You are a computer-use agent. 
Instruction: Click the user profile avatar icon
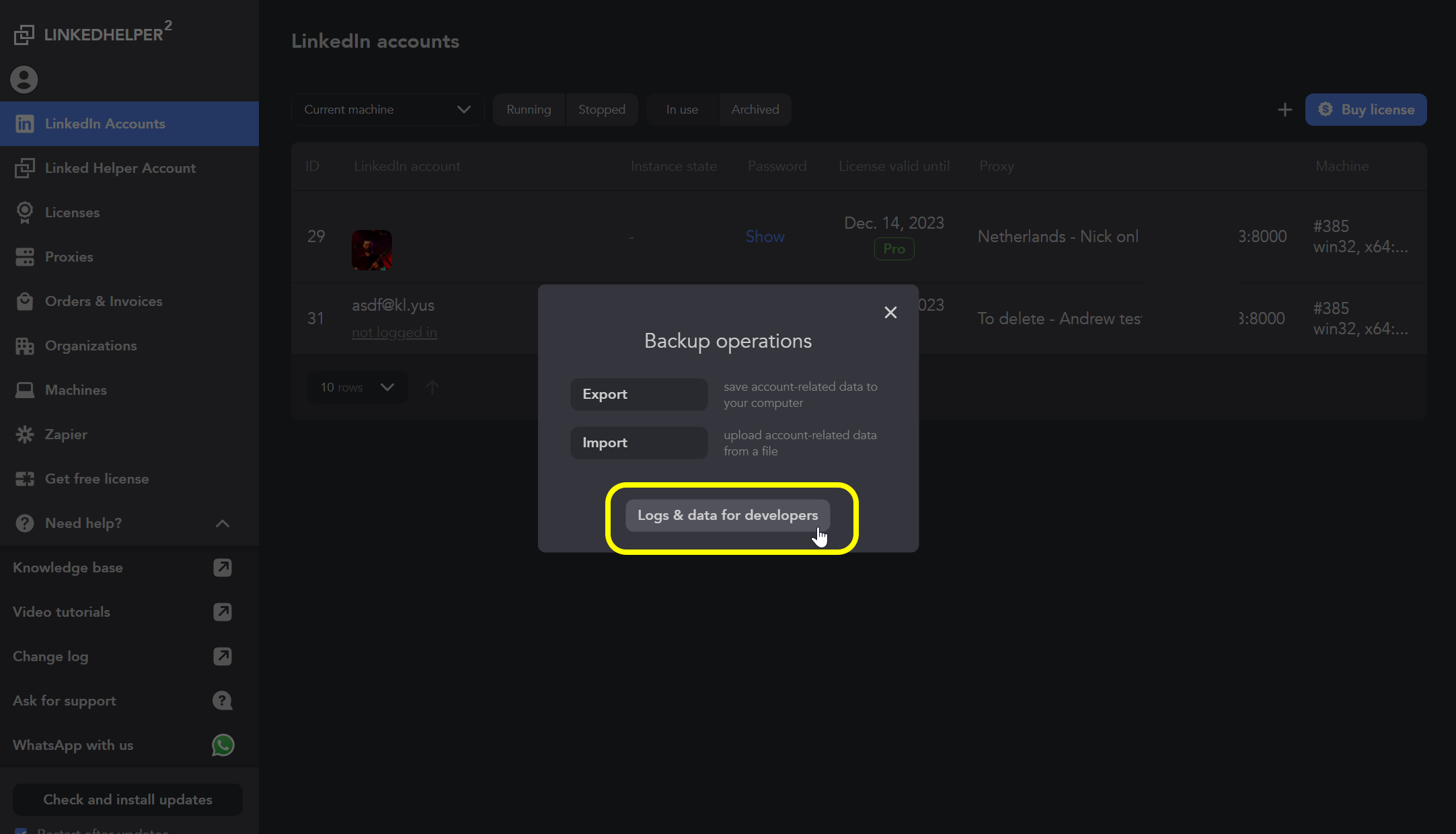pos(24,79)
